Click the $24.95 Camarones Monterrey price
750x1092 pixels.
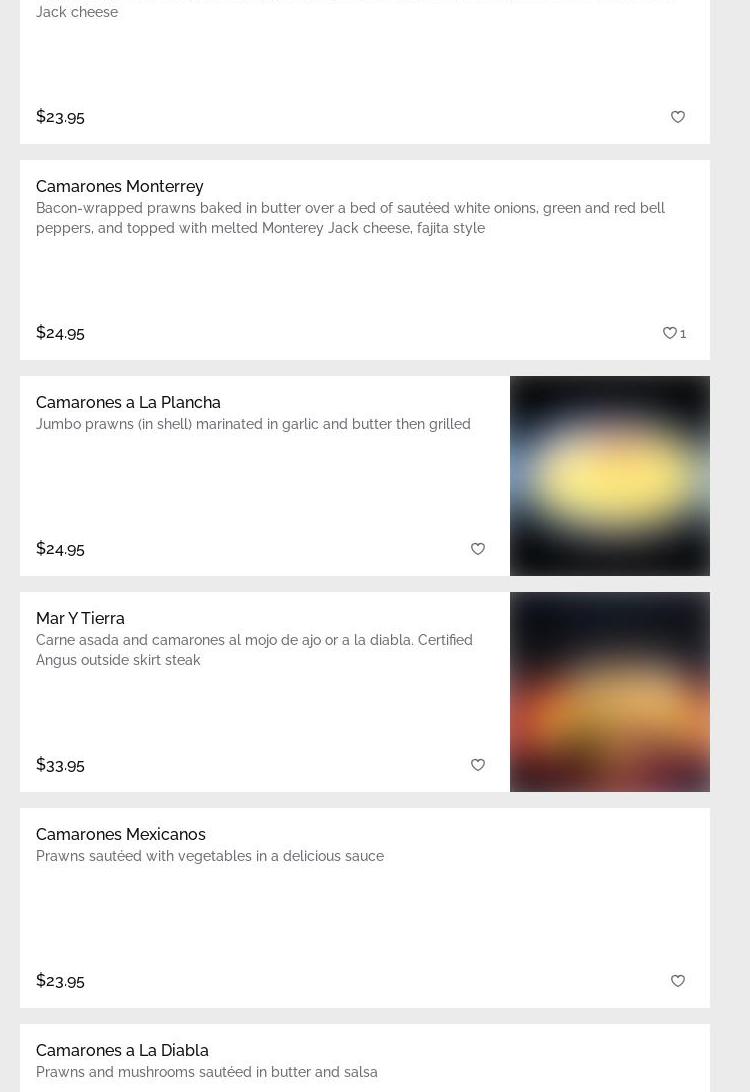tap(61, 333)
